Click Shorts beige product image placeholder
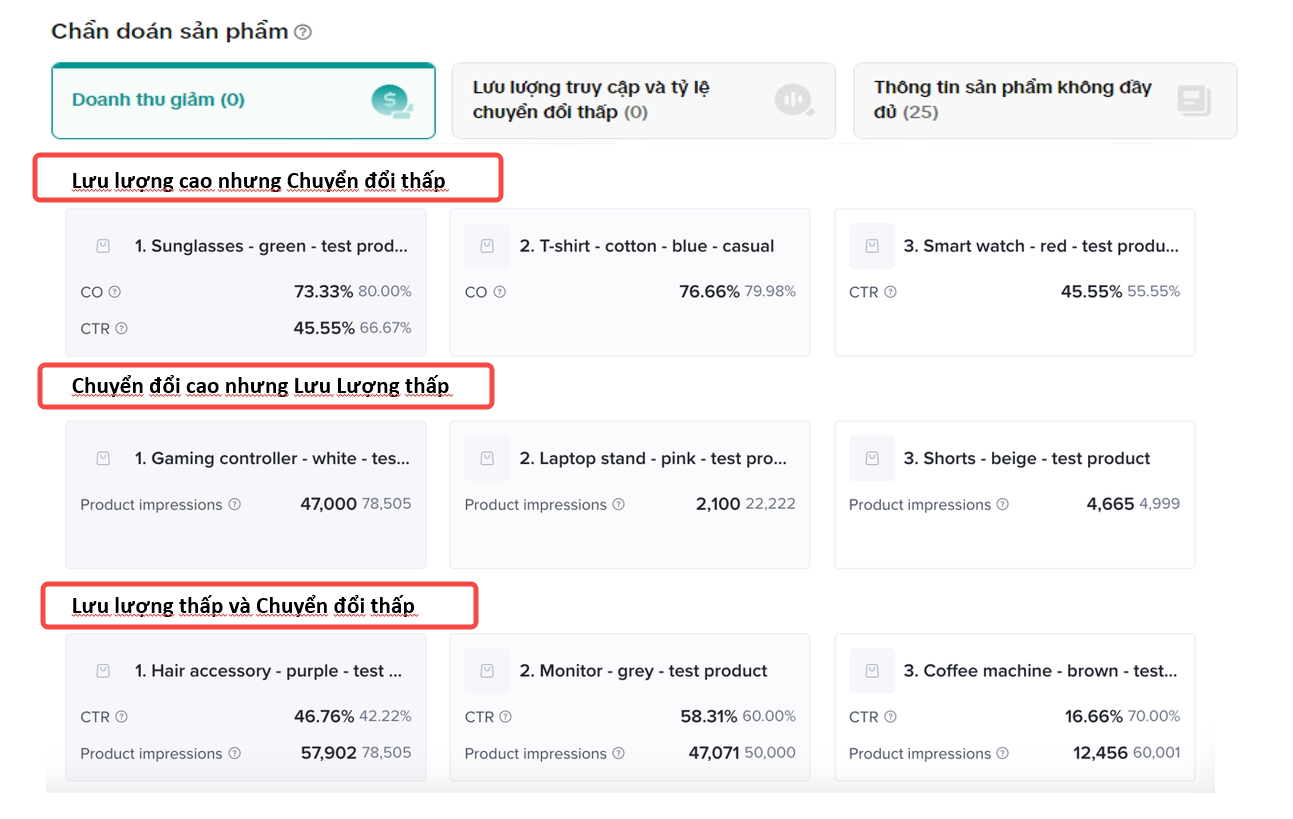 point(872,459)
